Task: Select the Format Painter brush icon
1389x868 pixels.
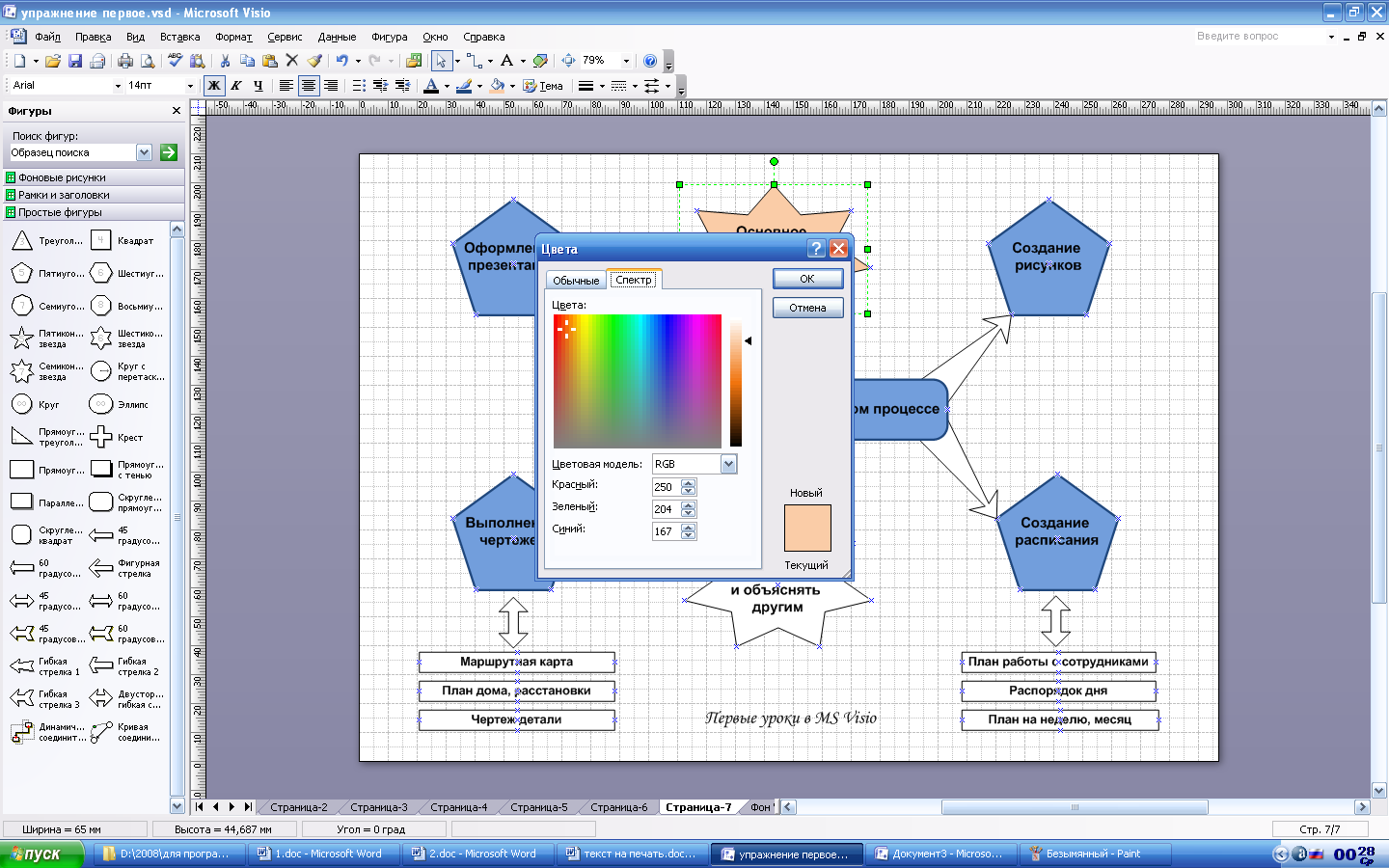Action: (x=314, y=61)
